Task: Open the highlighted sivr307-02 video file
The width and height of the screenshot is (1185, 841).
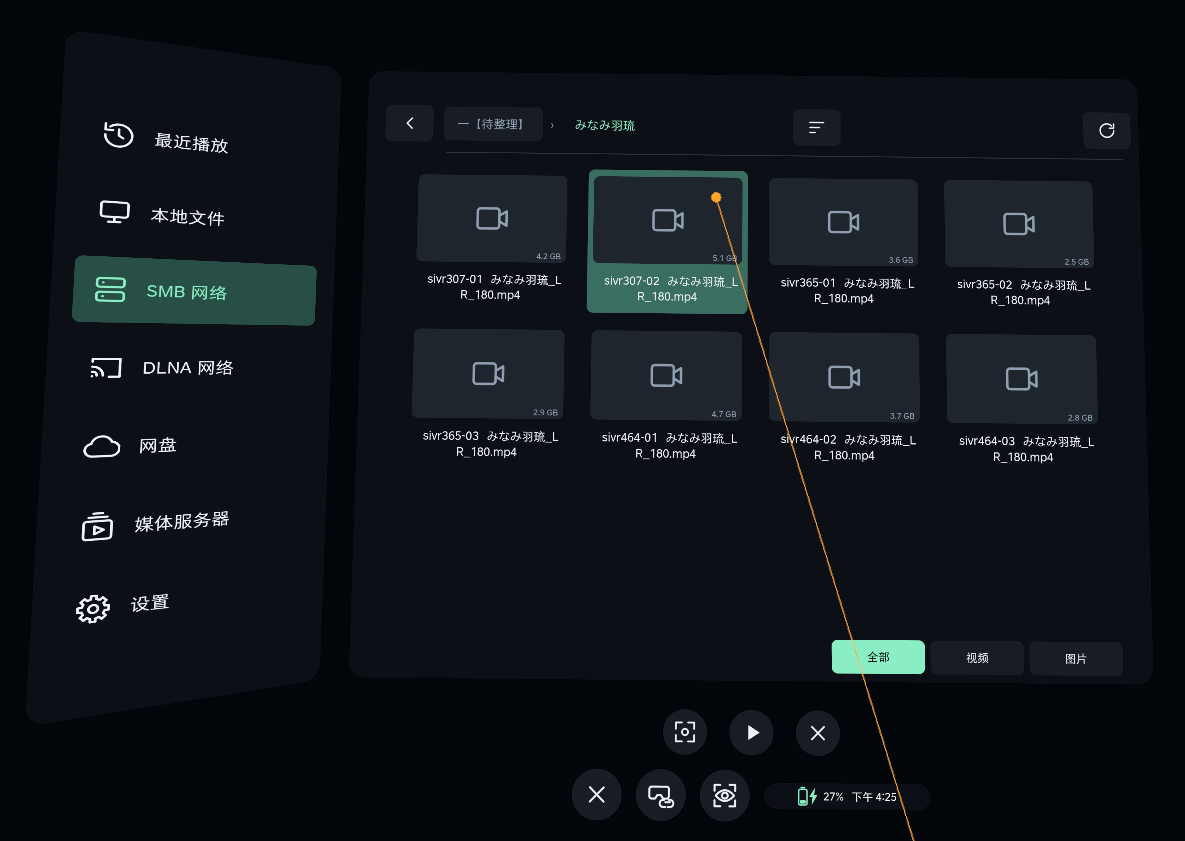Action: (667, 241)
